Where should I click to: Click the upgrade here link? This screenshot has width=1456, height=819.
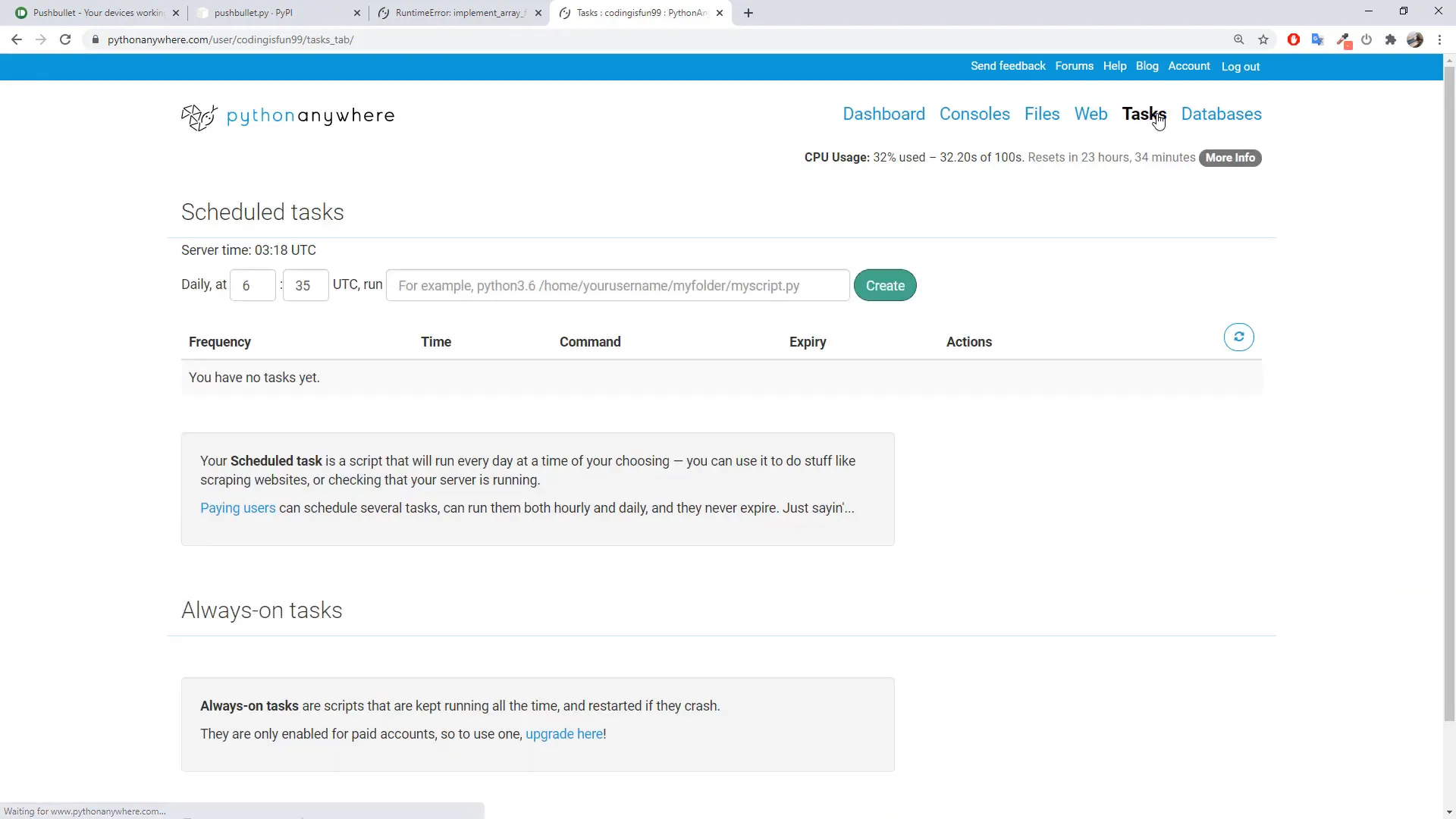(x=563, y=733)
